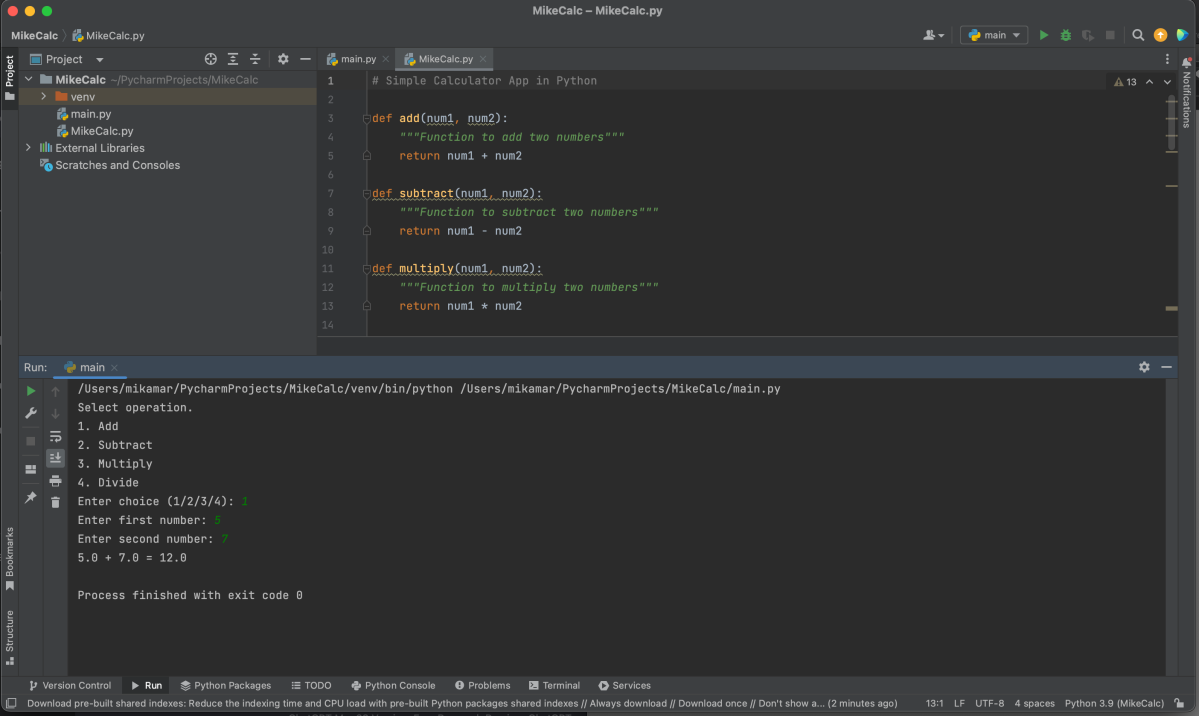Screen dimensions: 1199x716
Task: Open the main run configuration dropdown
Action: pyautogui.click(x=993, y=34)
